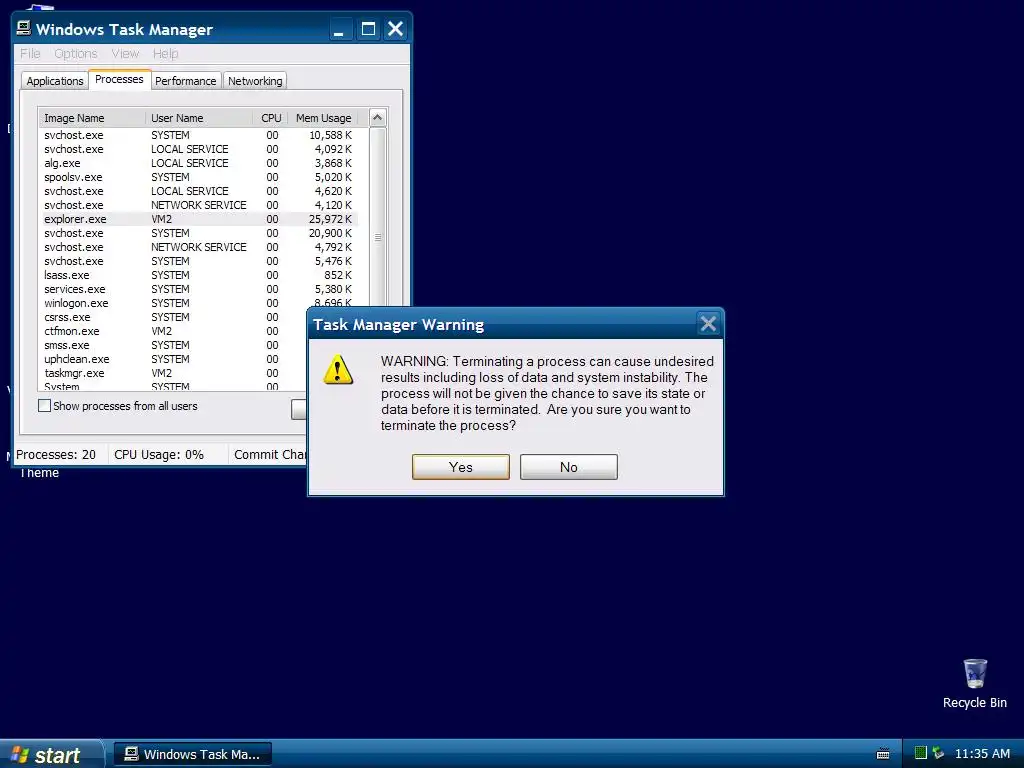This screenshot has height=768, width=1024.
Task: Click the process list scroll-up arrow
Action: [x=377, y=118]
